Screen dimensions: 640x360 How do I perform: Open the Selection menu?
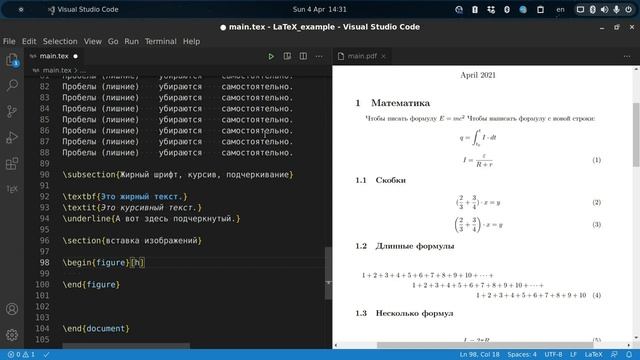(60, 41)
